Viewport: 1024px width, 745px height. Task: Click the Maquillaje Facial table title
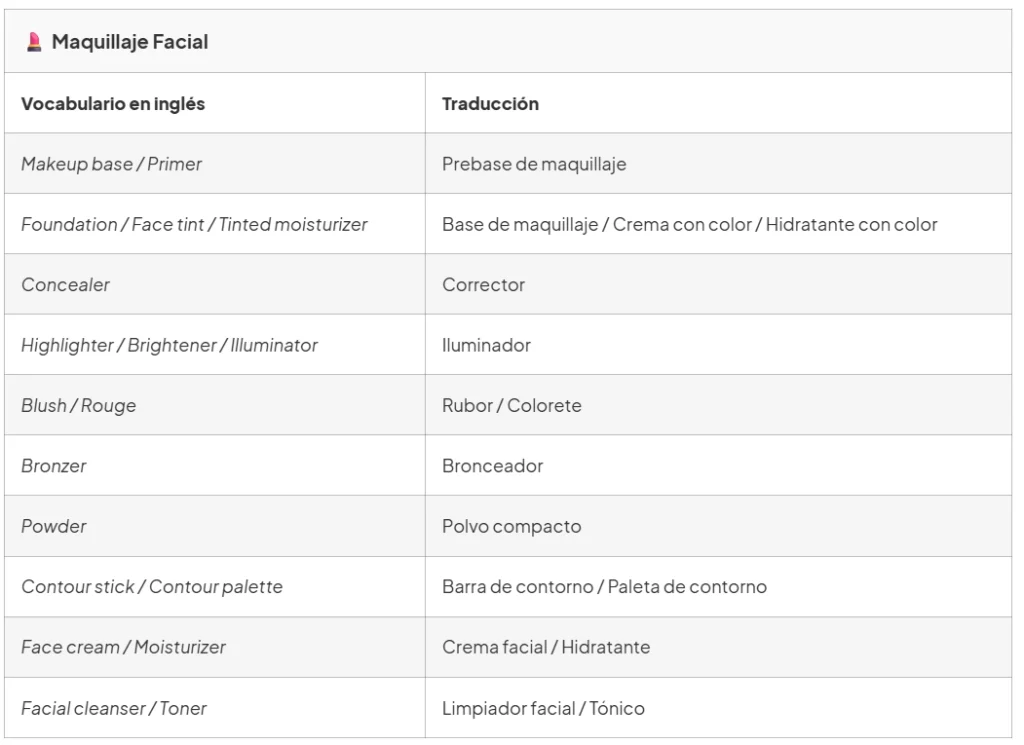[129, 42]
